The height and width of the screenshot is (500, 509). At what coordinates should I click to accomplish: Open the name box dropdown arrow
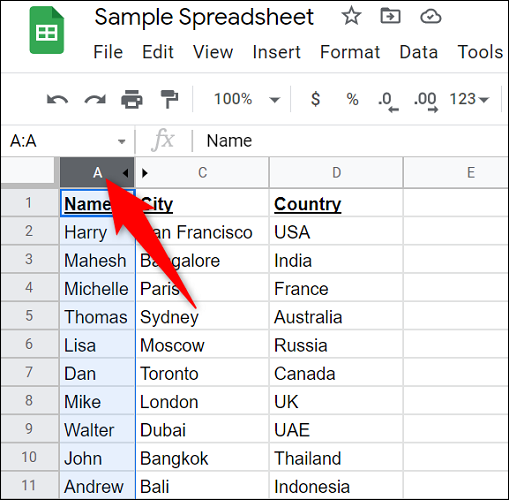pyautogui.click(x=122, y=142)
